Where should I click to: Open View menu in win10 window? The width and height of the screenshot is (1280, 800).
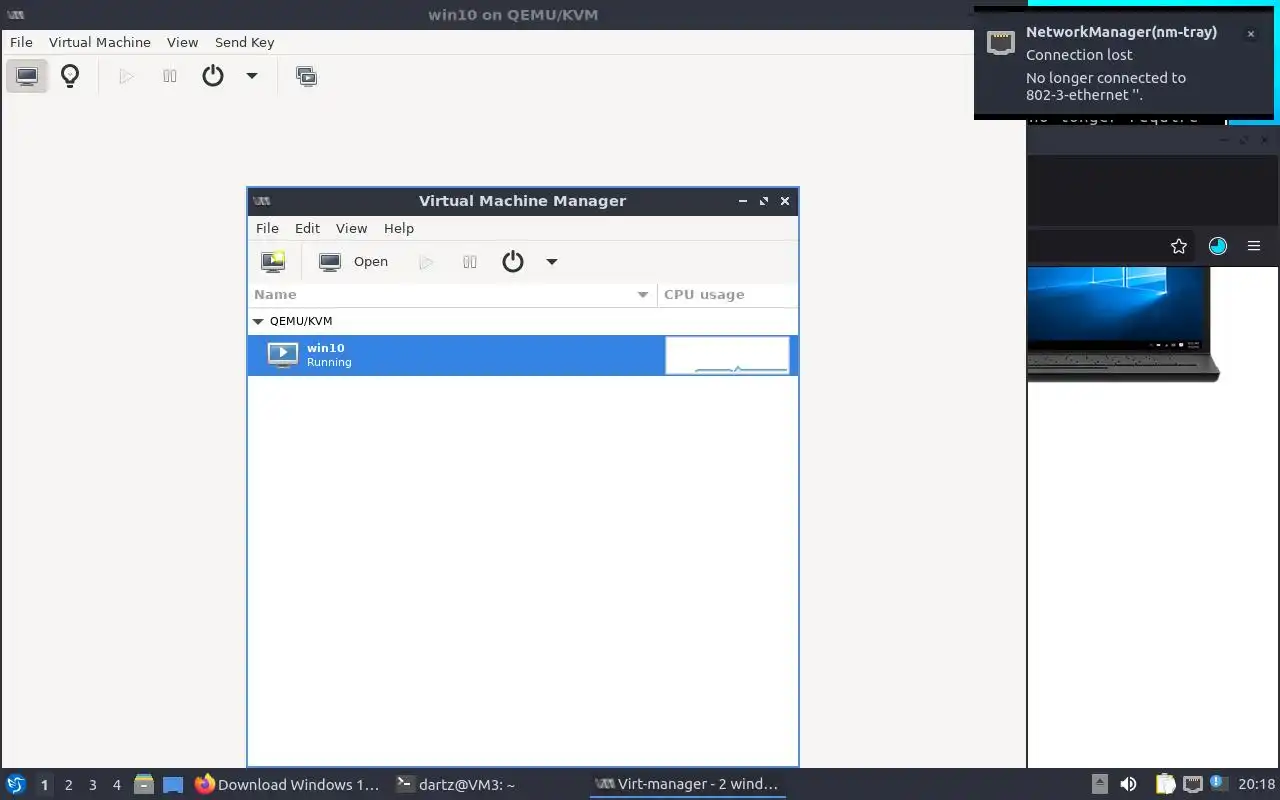(182, 42)
